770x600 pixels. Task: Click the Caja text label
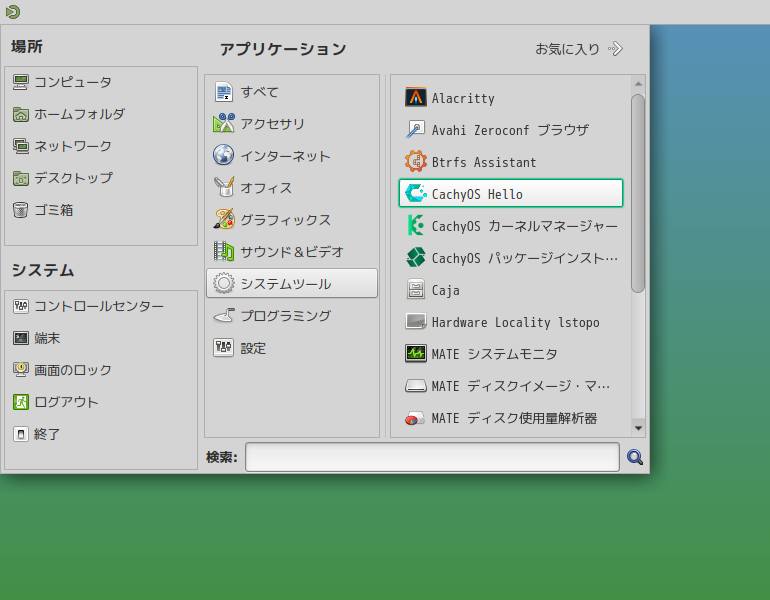445,291
